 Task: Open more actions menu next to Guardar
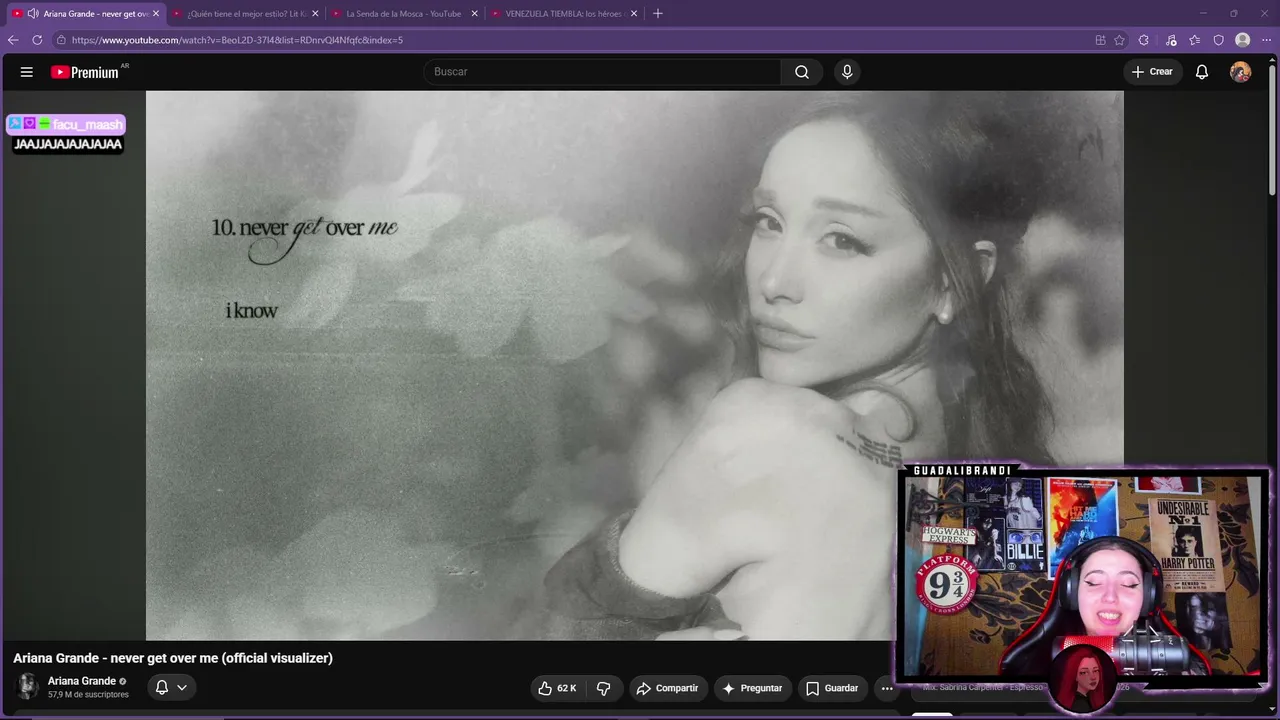[886, 688]
